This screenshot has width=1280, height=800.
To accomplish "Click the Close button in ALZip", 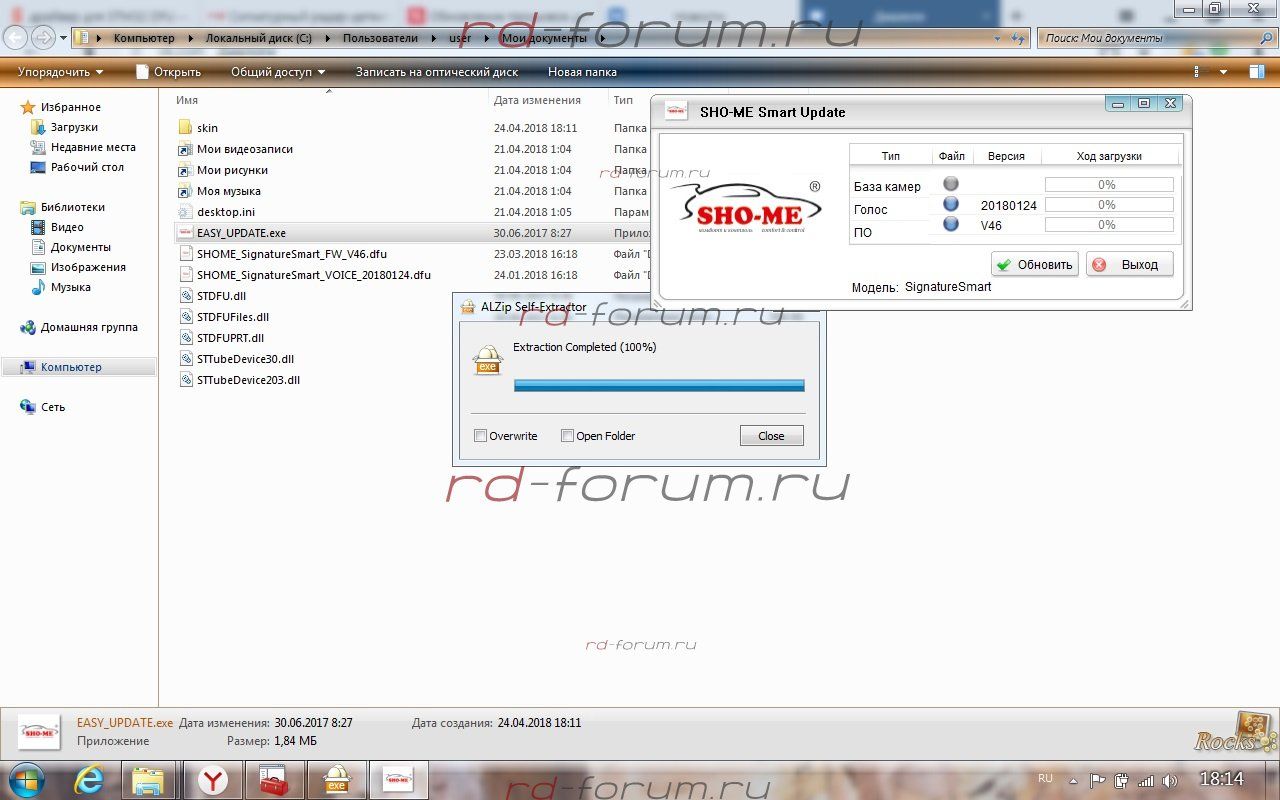I will point(771,436).
